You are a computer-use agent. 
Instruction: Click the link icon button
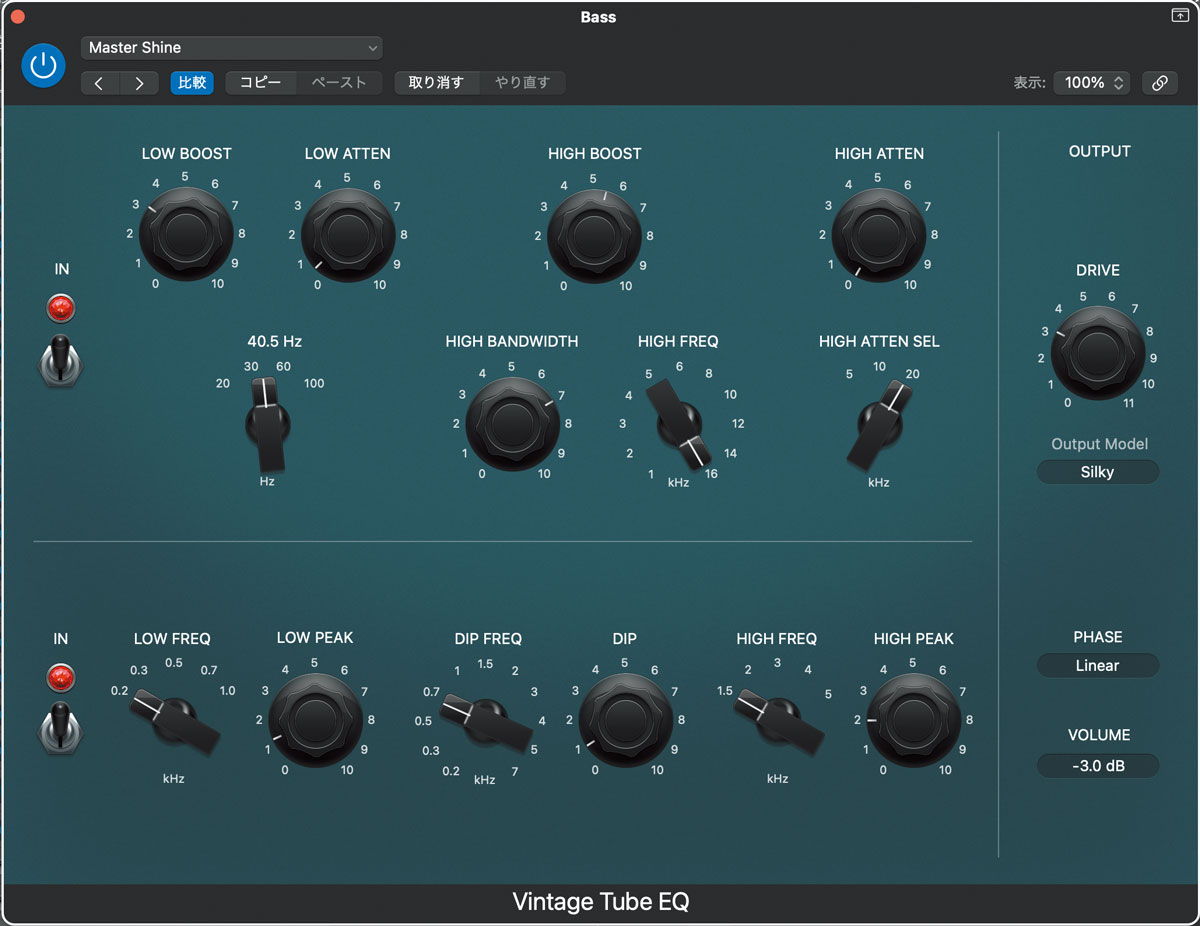(x=1159, y=83)
